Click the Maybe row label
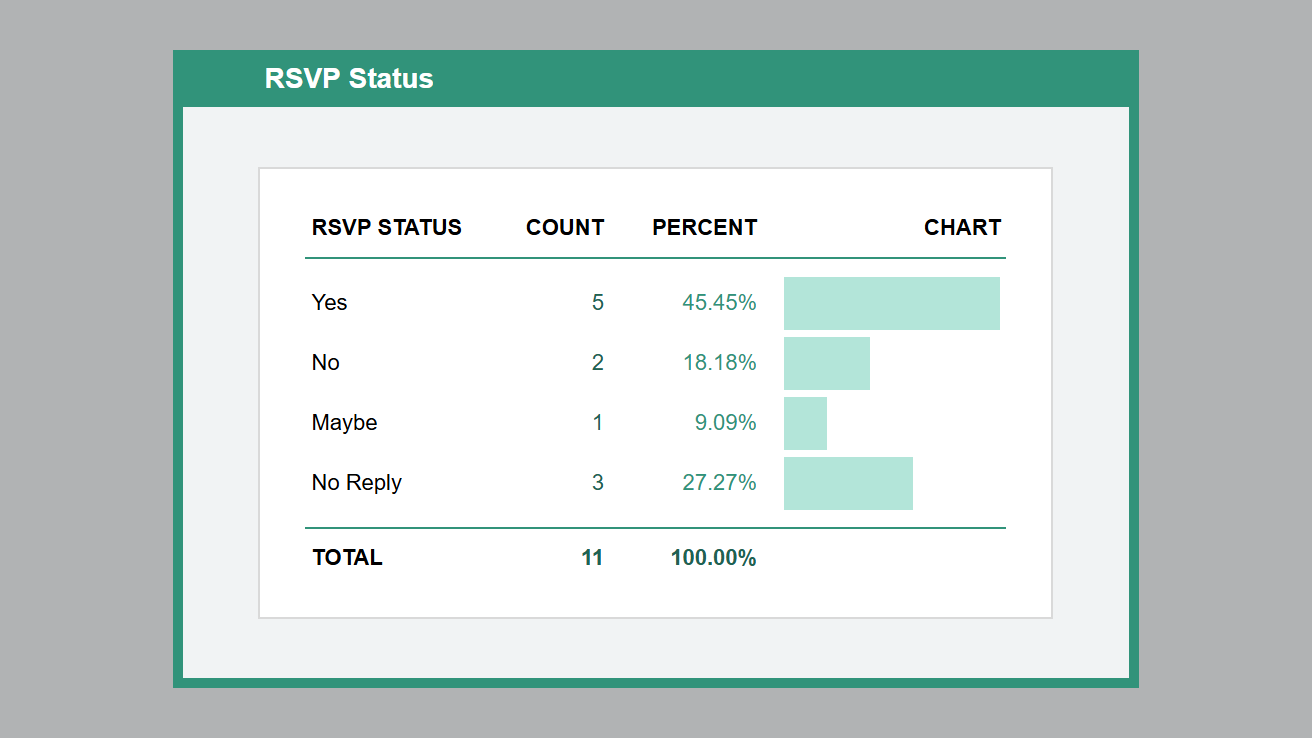Image resolution: width=1312 pixels, height=738 pixels. point(344,422)
